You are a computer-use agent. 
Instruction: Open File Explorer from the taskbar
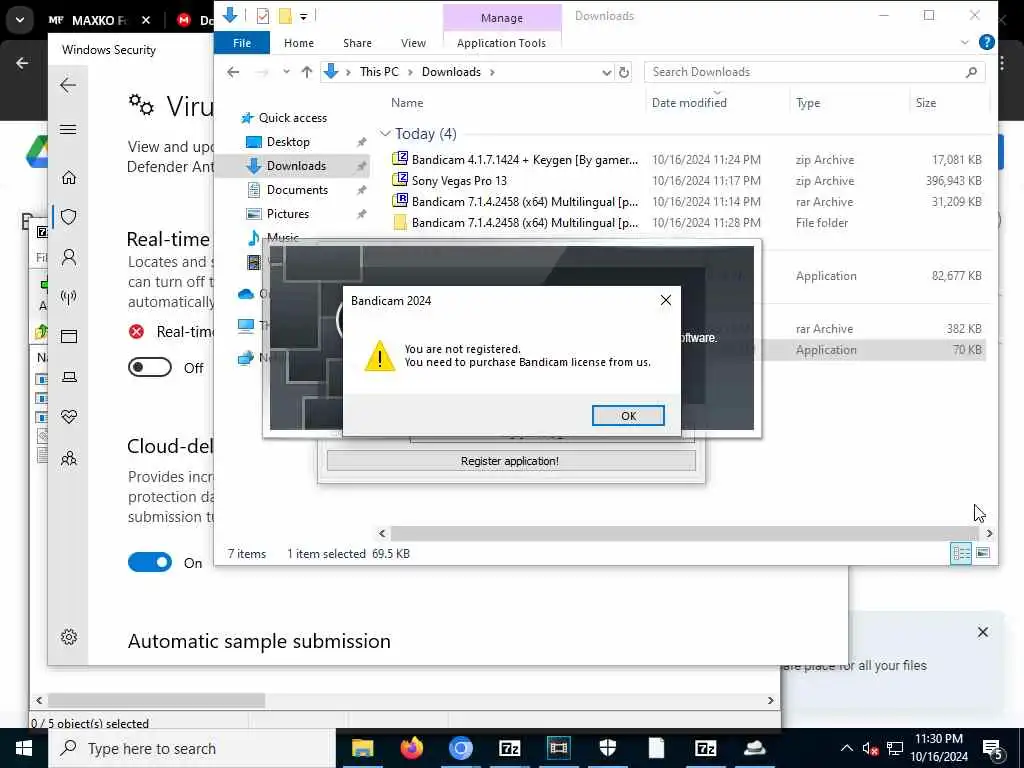(x=362, y=748)
